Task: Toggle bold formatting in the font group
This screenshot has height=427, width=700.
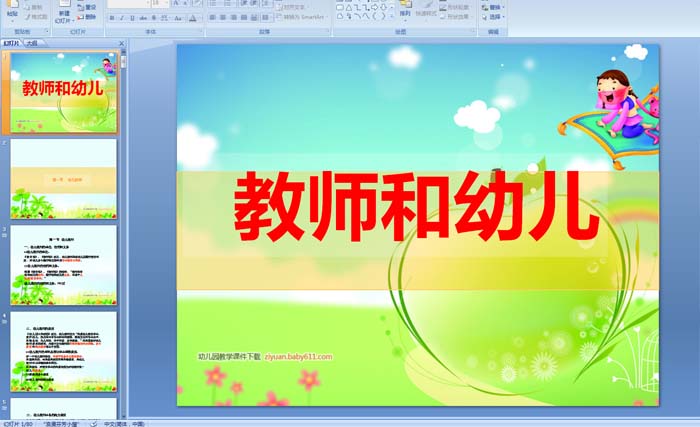Action: point(112,18)
